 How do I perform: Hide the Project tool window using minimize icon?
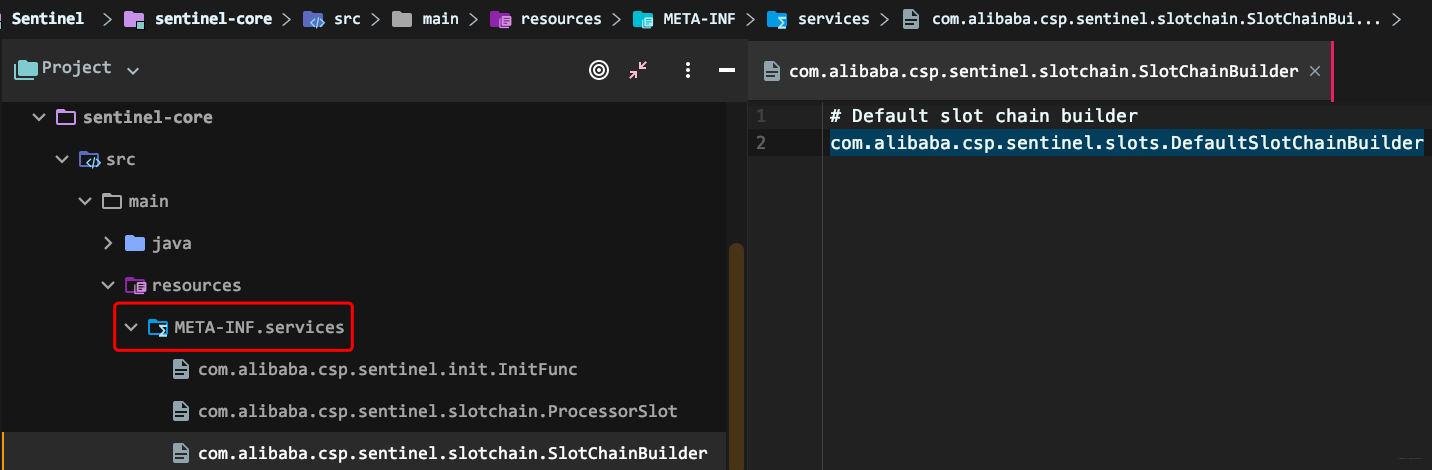727,70
